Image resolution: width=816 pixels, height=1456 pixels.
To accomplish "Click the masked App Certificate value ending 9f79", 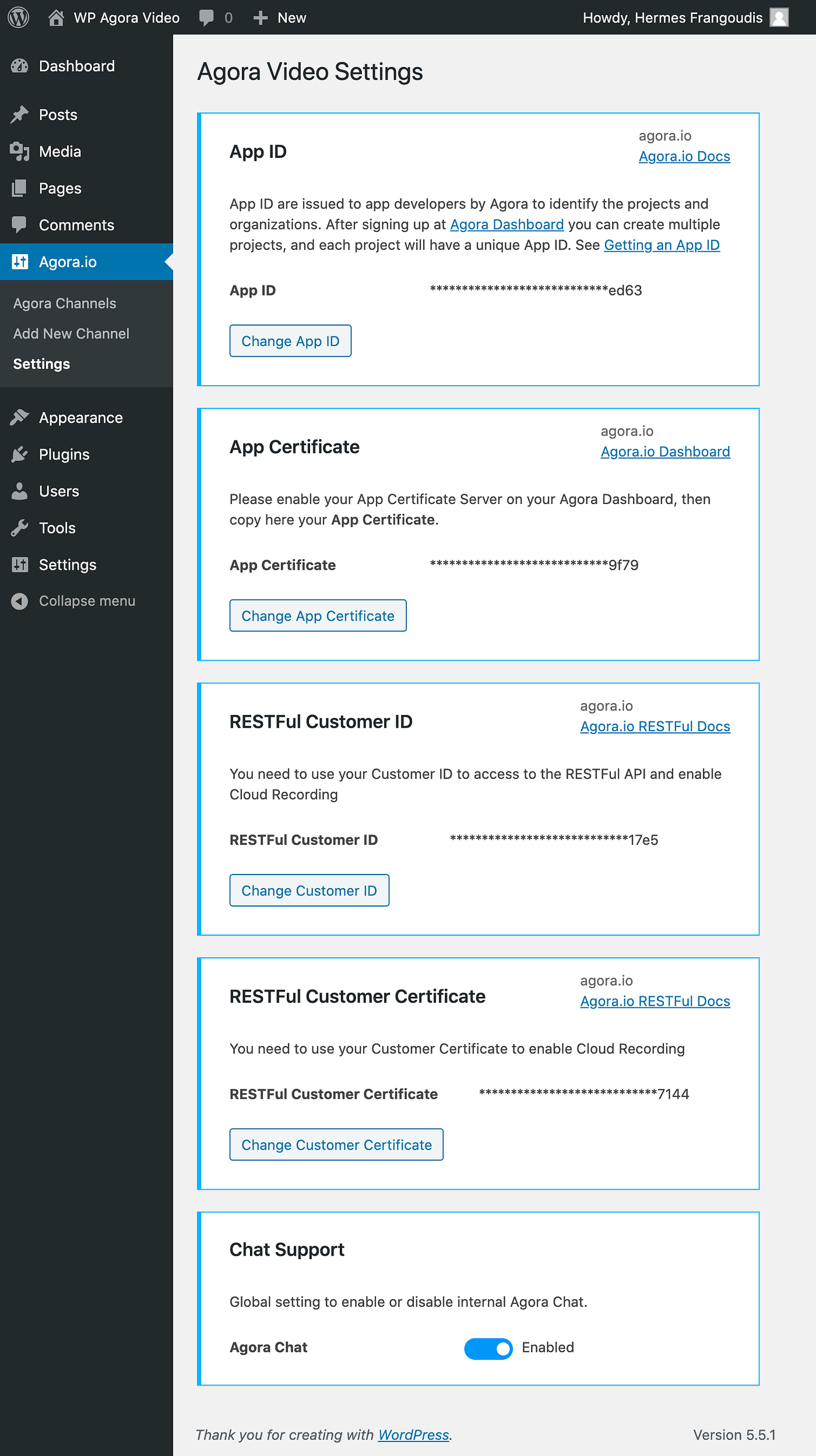I will [x=534, y=565].
